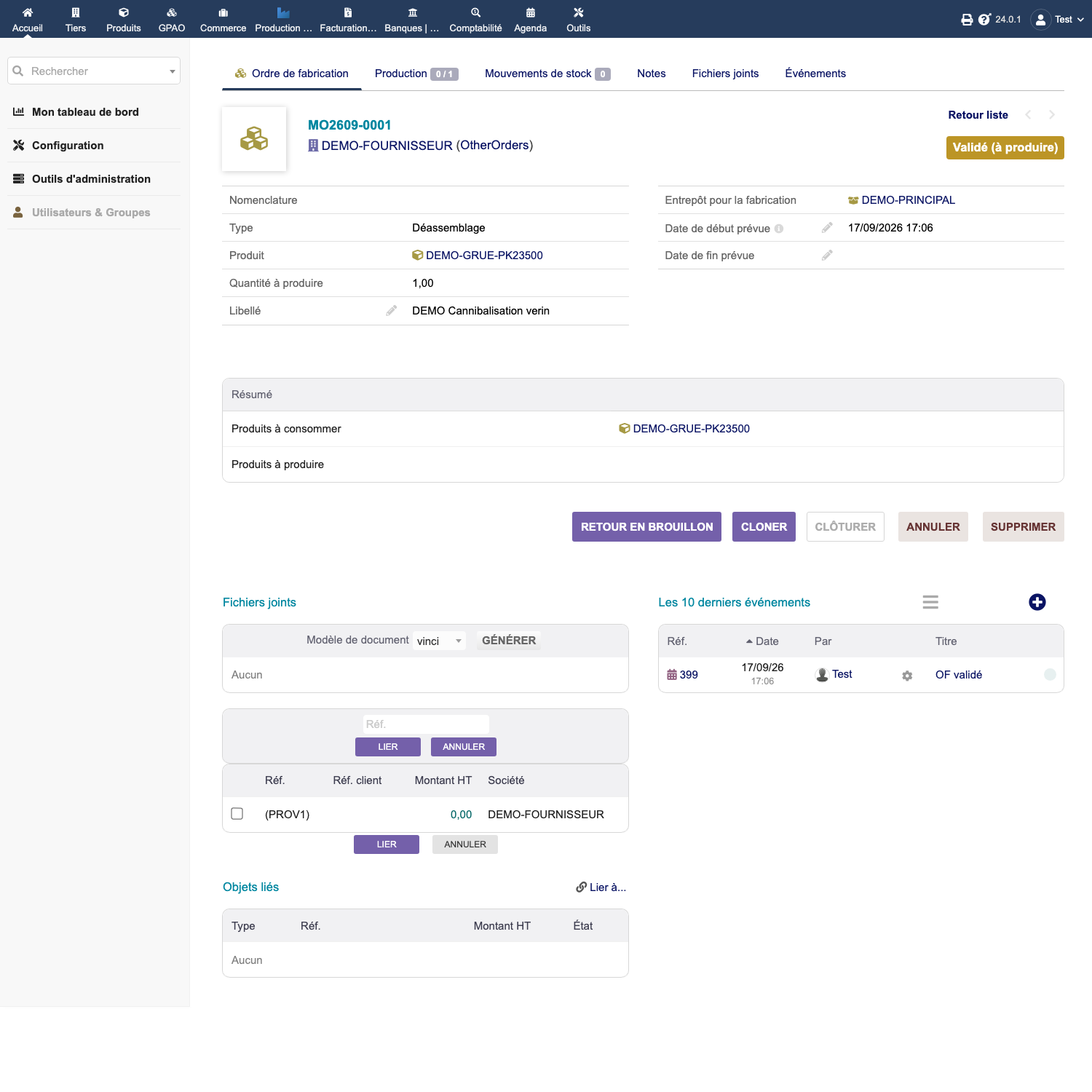The image size is (1092, 1092).
Task: Edit Date de fin prévue pencil
Action: click(827, 256)
